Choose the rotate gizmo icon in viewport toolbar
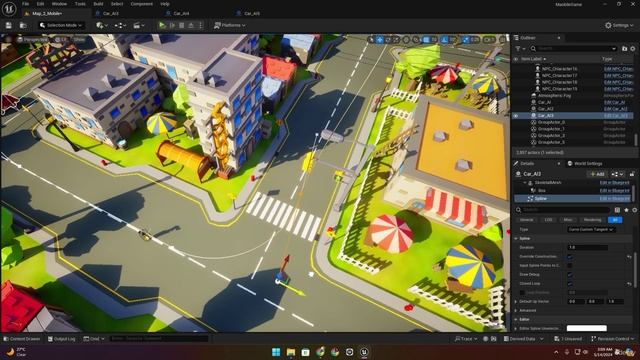Image resolution: width=640 pixels, height=360 pixels. pos(388,40)
